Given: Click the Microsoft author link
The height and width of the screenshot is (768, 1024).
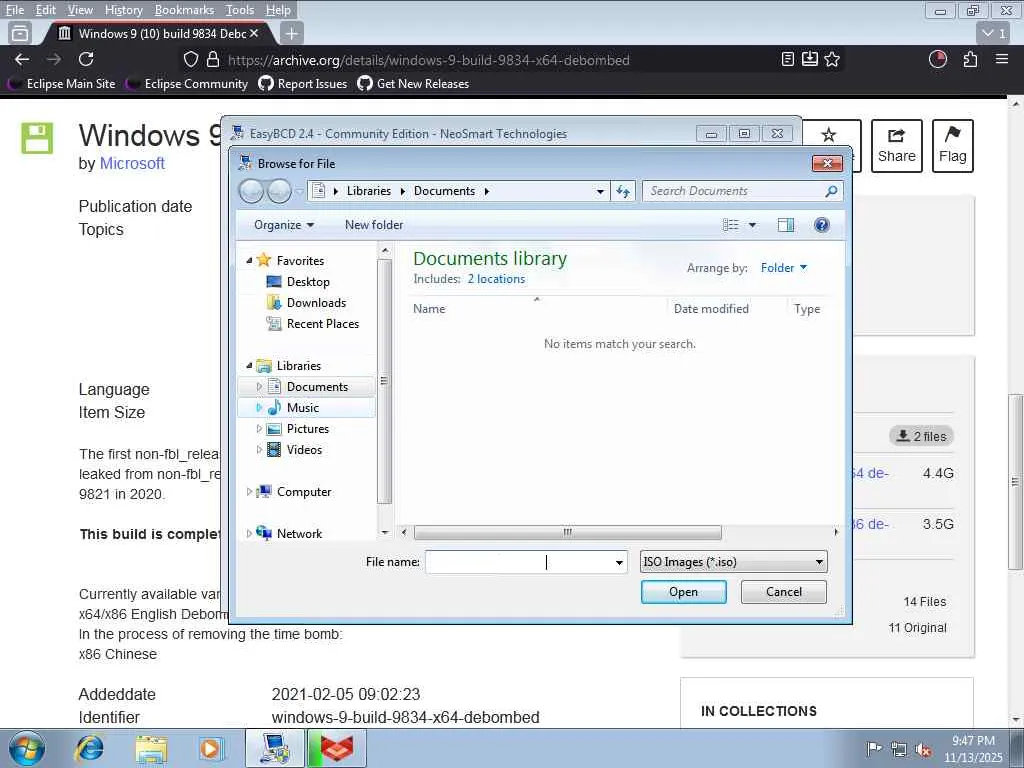Looking at the screenshot, I should point(132,163).
